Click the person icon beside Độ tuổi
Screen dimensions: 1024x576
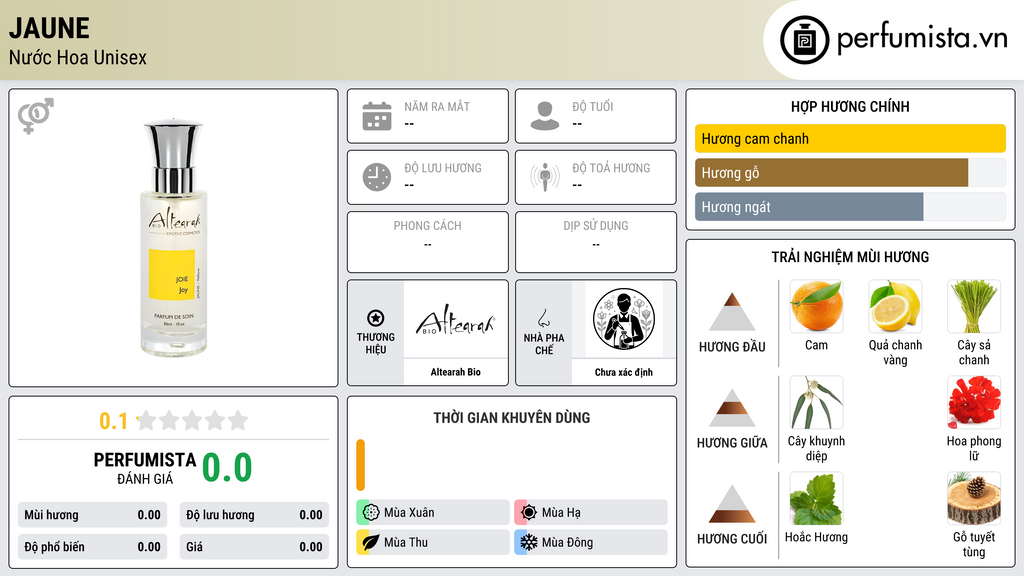click(x=545, y=116)
